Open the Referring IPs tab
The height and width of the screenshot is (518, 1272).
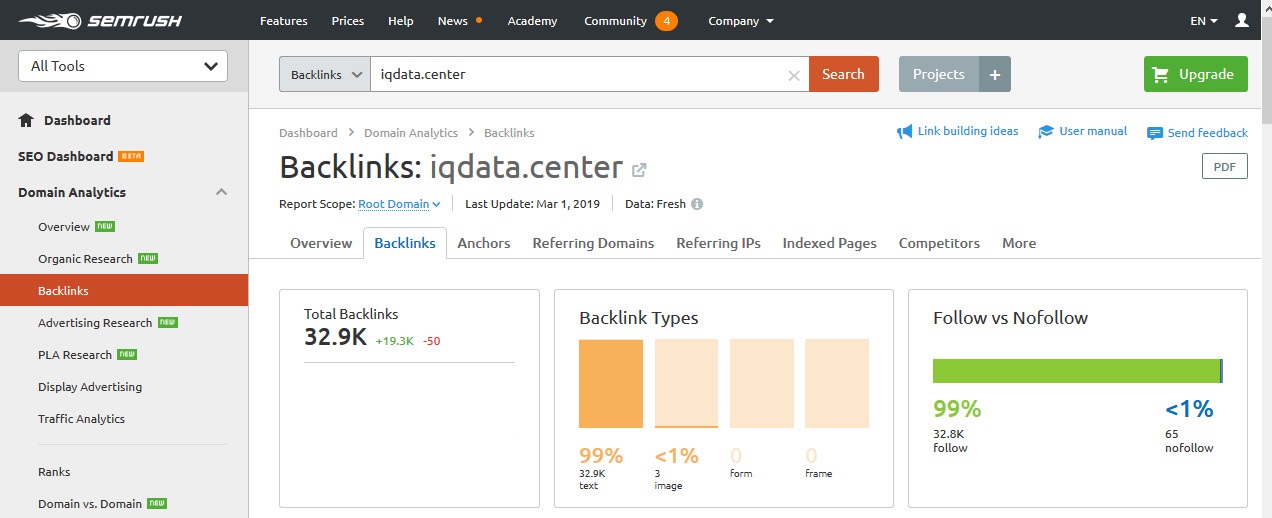[x=718, y=243]
